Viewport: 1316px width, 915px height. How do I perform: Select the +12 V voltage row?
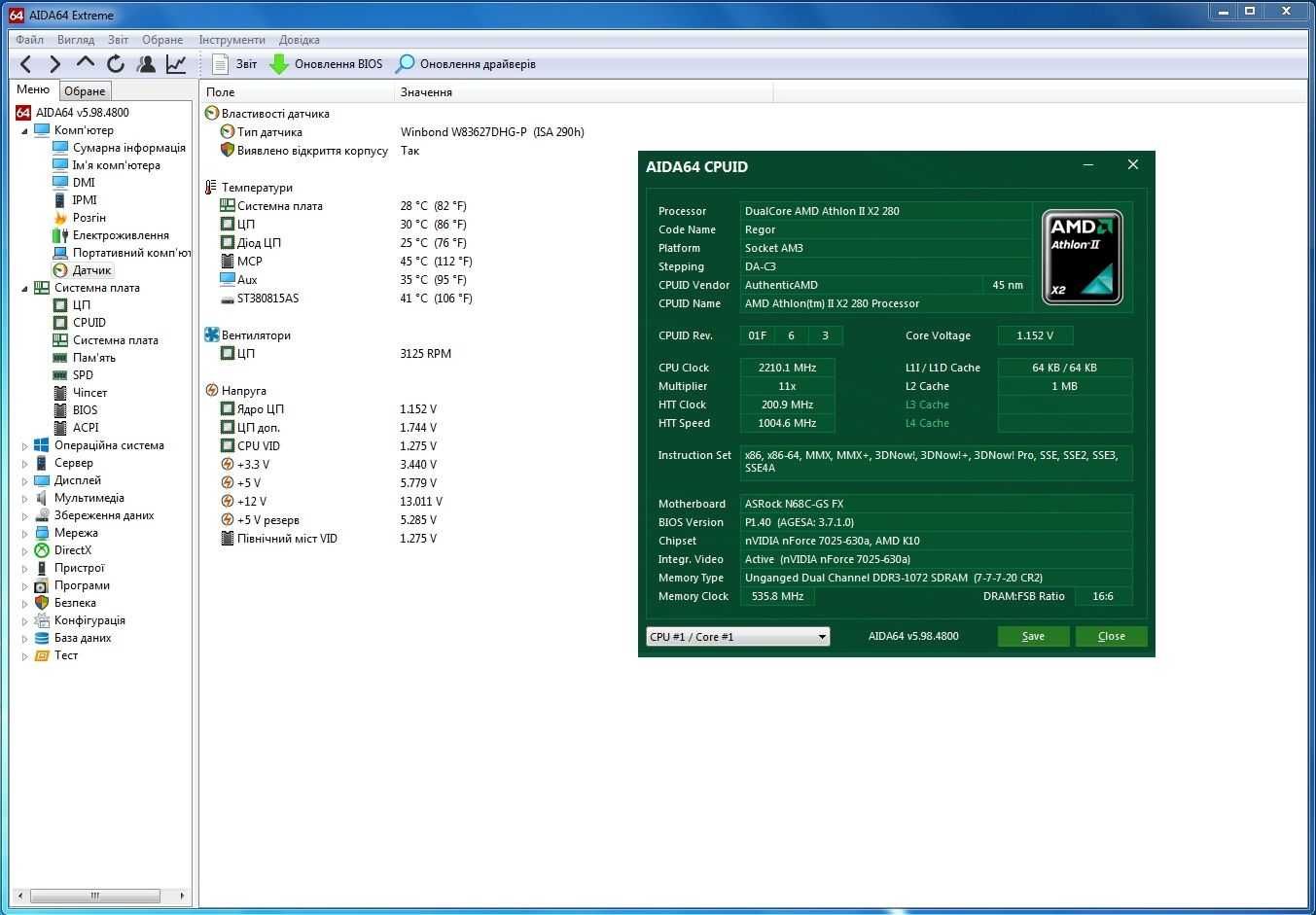click(331, 502)
